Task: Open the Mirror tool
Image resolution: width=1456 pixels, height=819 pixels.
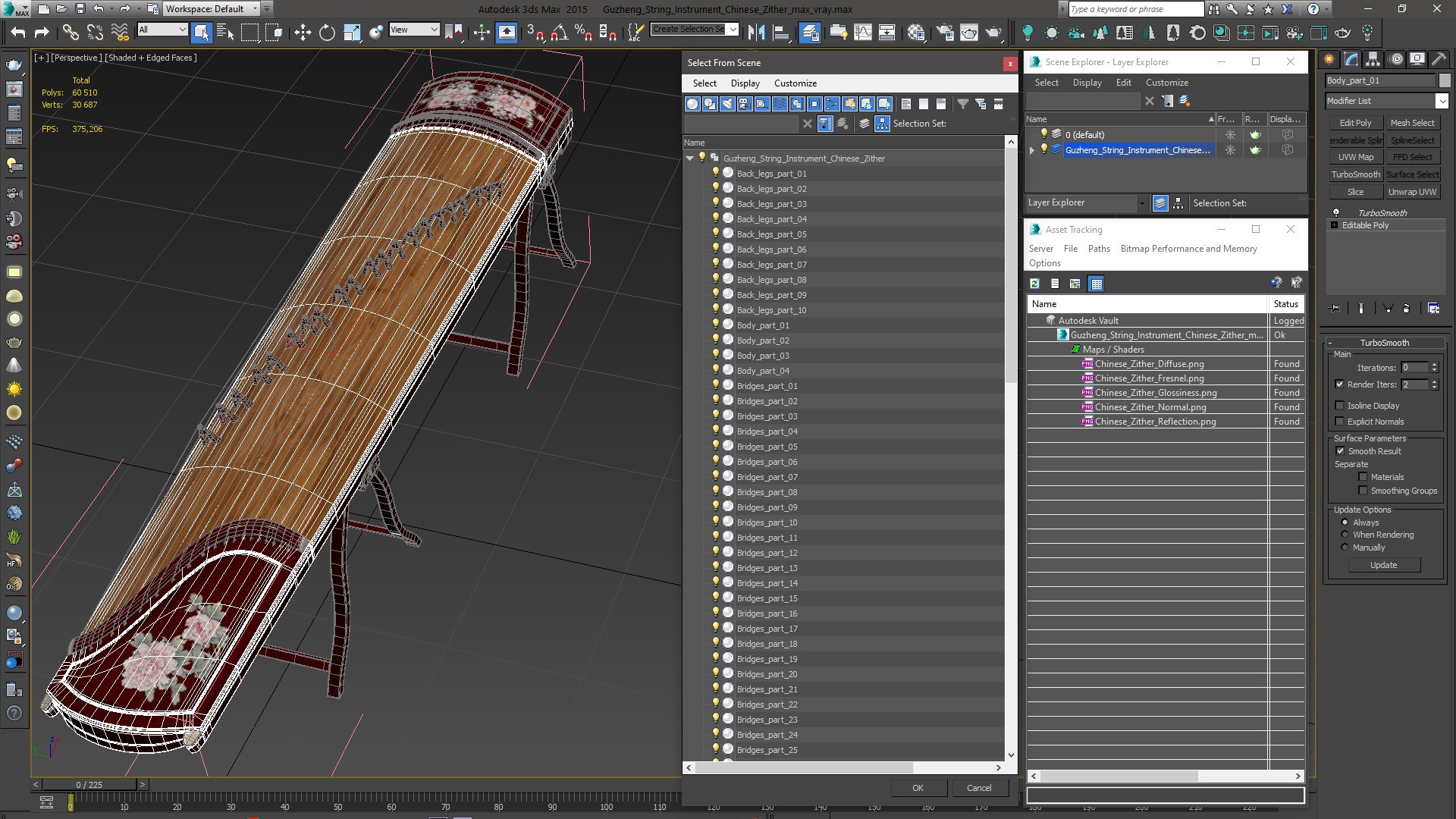Action: point(756,32)
